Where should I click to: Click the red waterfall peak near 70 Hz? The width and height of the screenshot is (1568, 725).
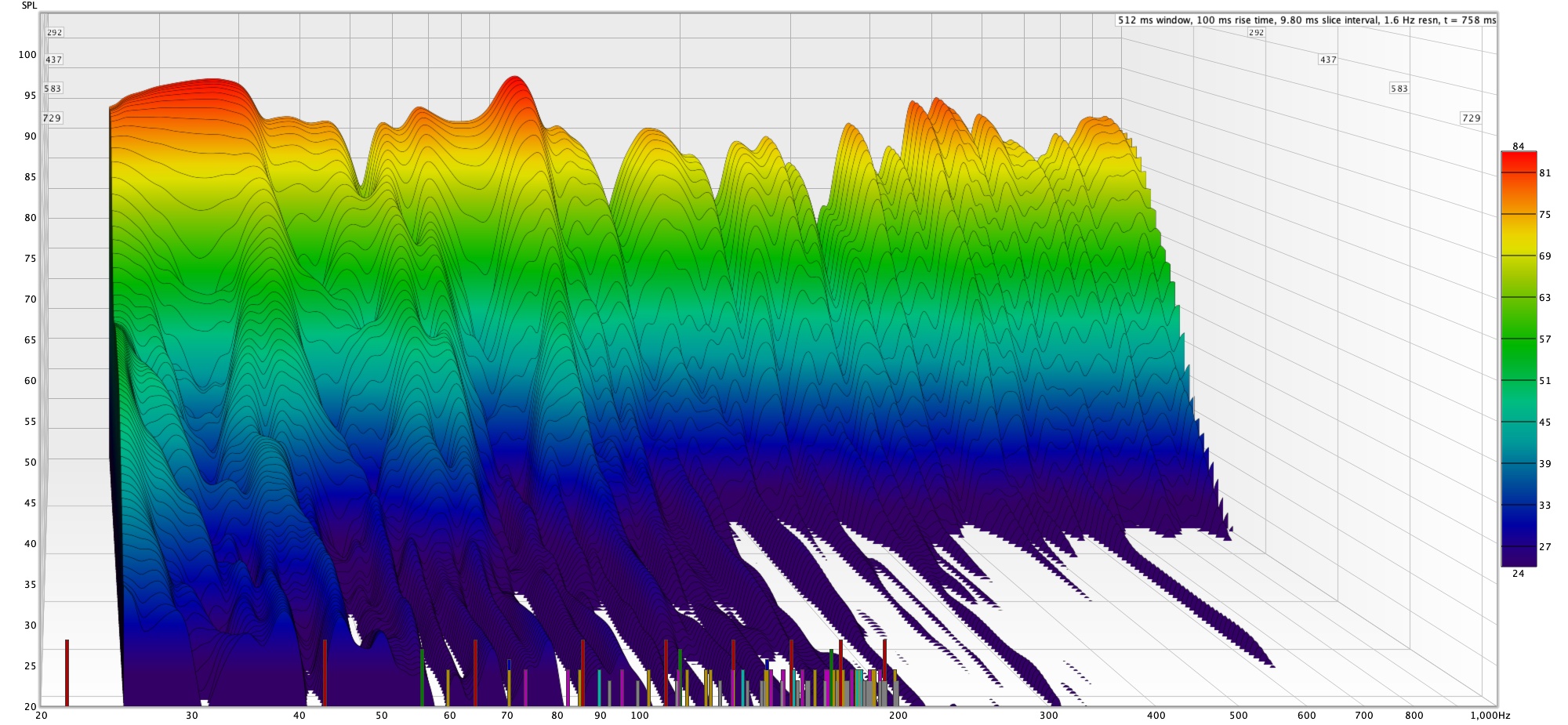click(x=514, y=86)
